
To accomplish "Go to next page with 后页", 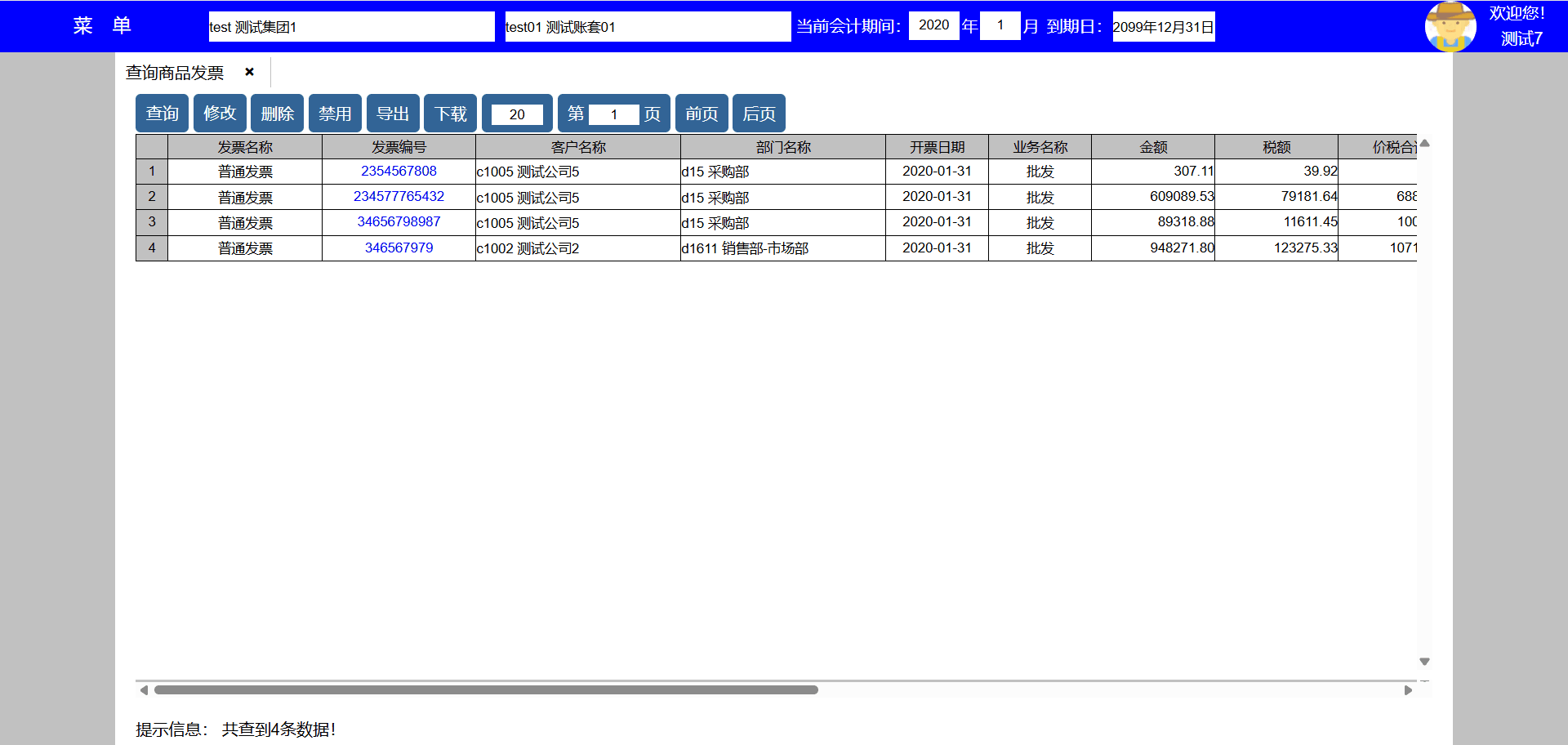I will click(759, 114).
